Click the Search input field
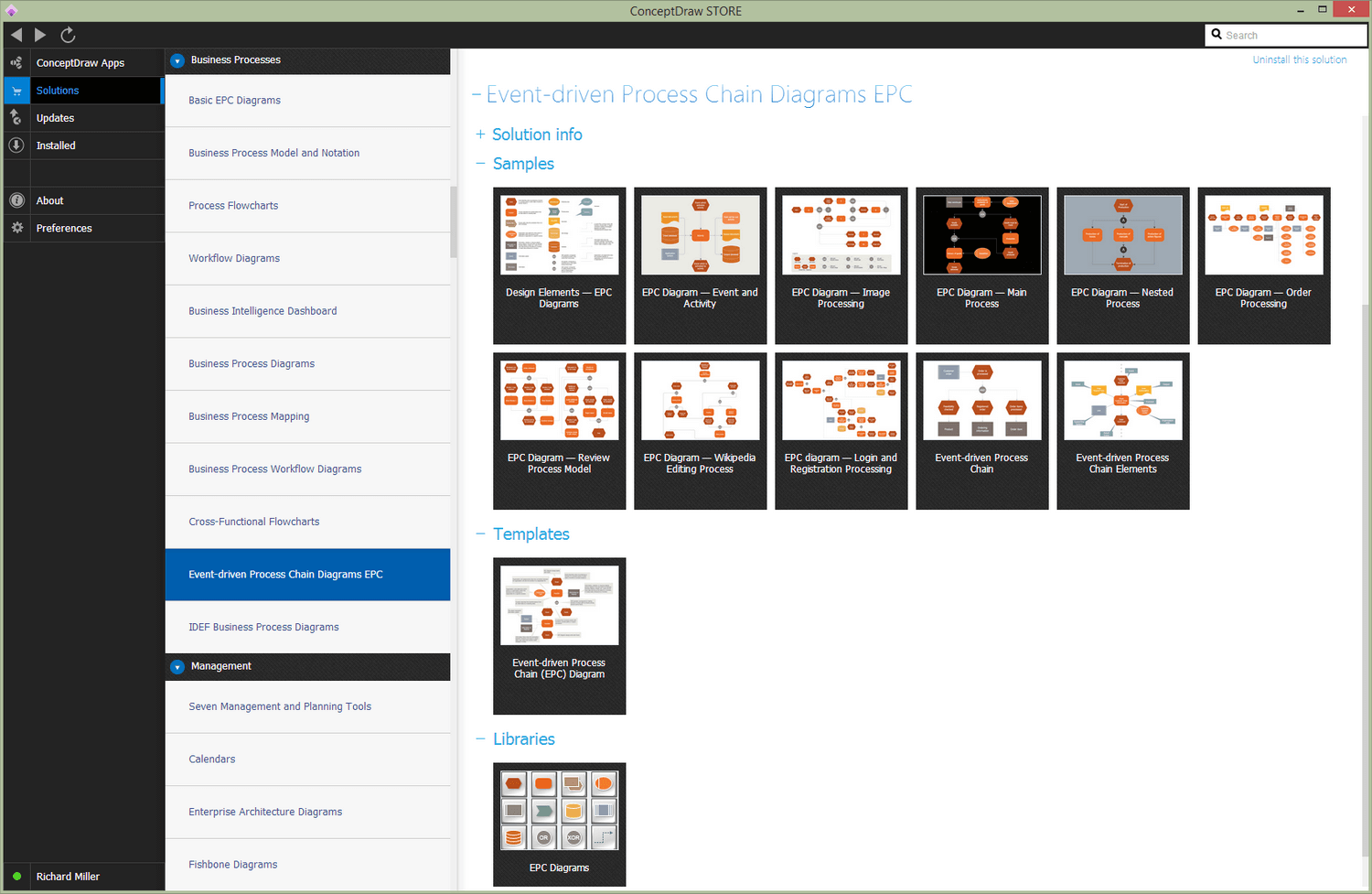1372x894 pixels. coord(1286,35)
